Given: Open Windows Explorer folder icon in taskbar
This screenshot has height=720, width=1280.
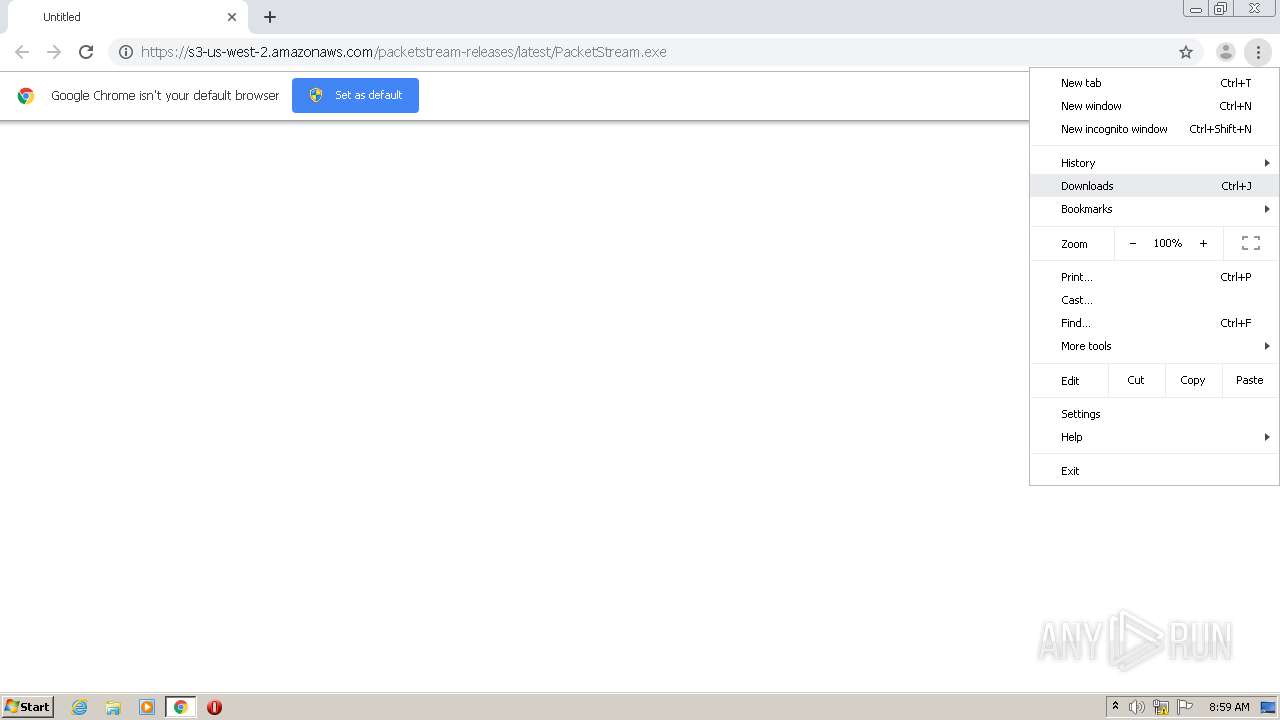Looking at the screenshot, I should pyautogui.click(x=113, y=707).
